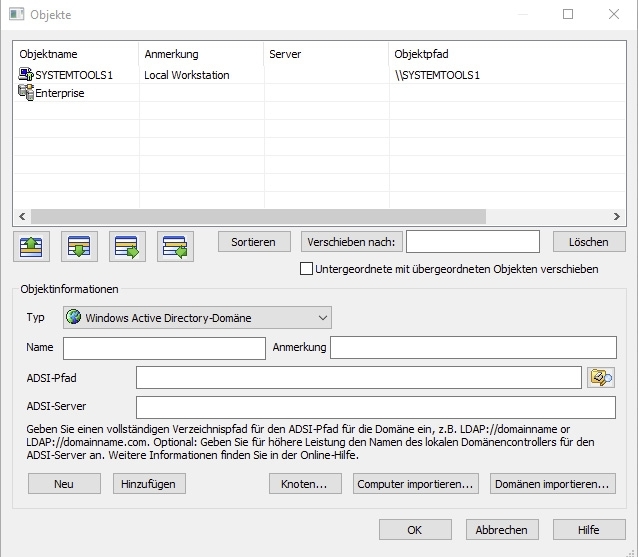Viewport: 638px width, 557px height.
Task: Click the scroll right arrow of list
Action: tap(617, 216)
